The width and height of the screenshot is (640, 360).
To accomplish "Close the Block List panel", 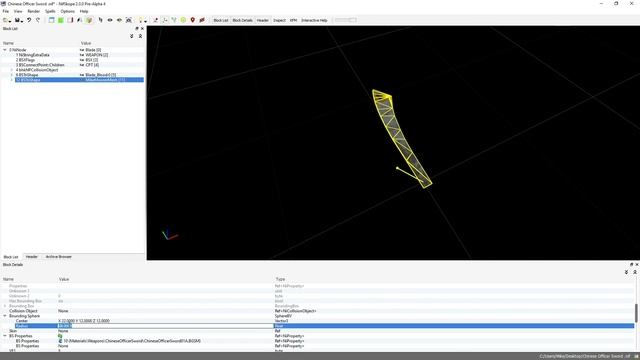I will pyautogui.click(x=142, y=29).
